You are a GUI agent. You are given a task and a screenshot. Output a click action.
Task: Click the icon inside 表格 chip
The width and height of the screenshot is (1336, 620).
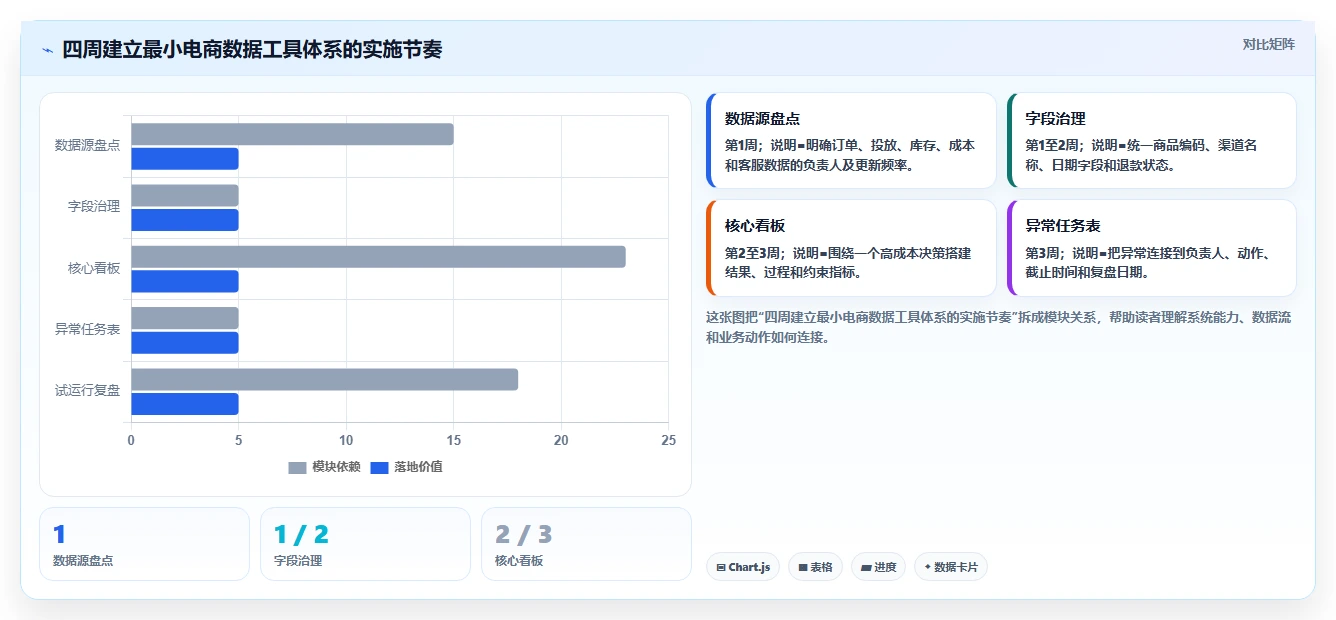tap(803, 567)
